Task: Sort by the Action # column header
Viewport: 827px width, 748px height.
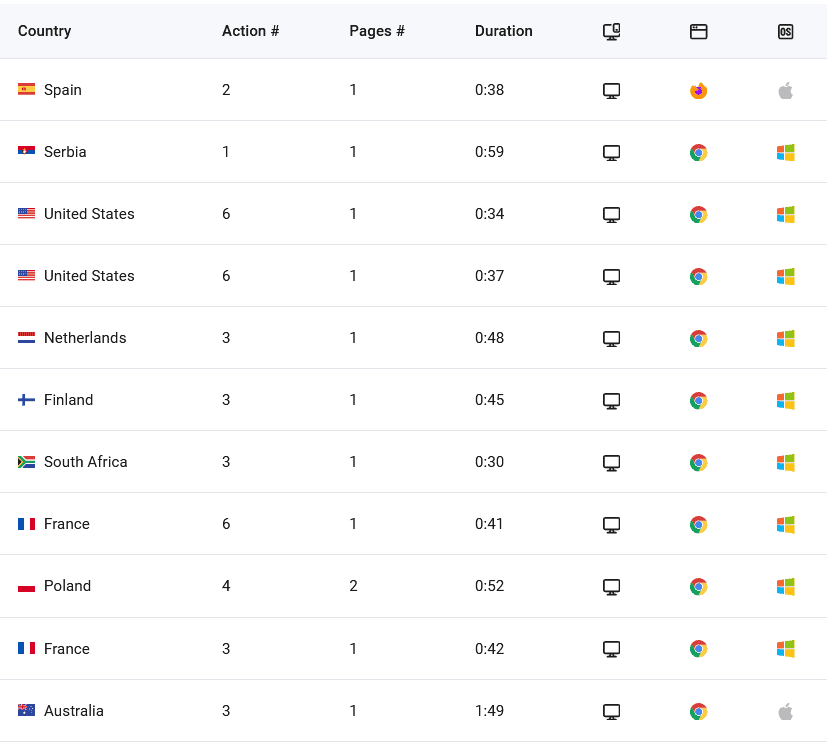Action: 251,31
